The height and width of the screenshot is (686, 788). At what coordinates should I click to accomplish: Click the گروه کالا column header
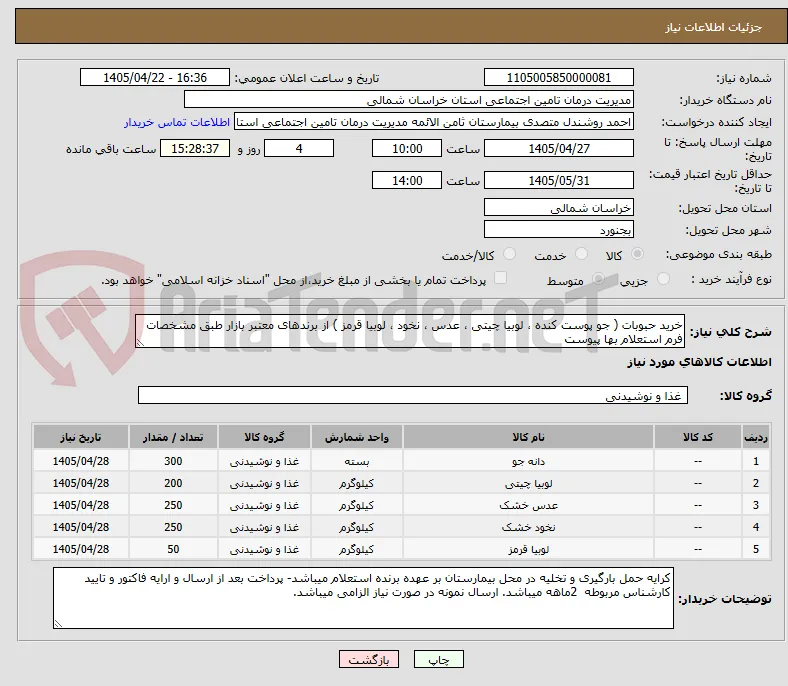coord(264,437)
